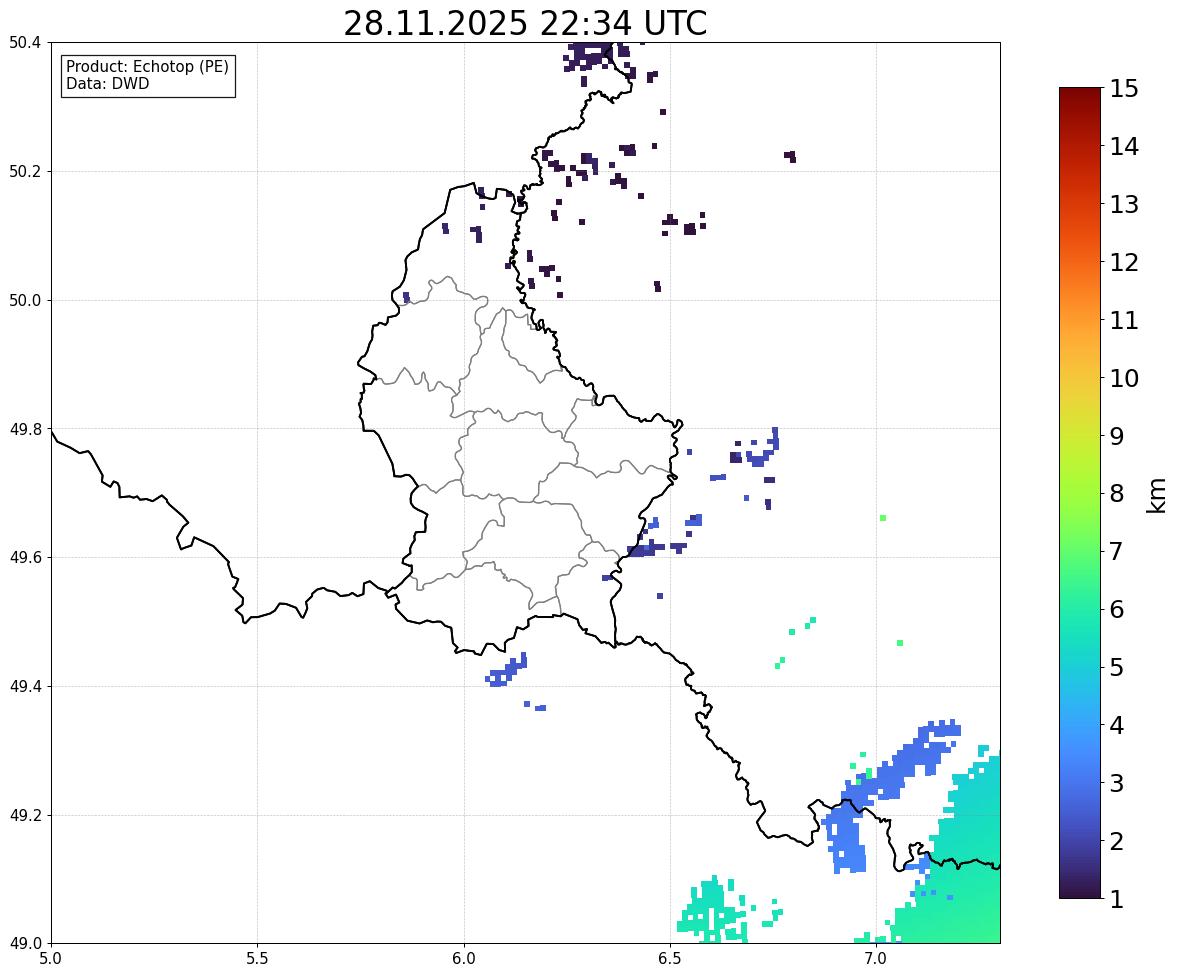
Task: Click the colorbar tick label "8"
Action: coord(1116,494)
